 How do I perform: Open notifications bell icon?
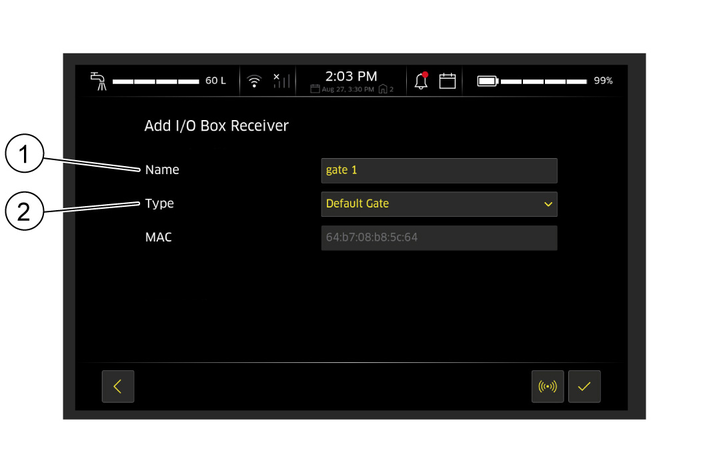point(421,80)
